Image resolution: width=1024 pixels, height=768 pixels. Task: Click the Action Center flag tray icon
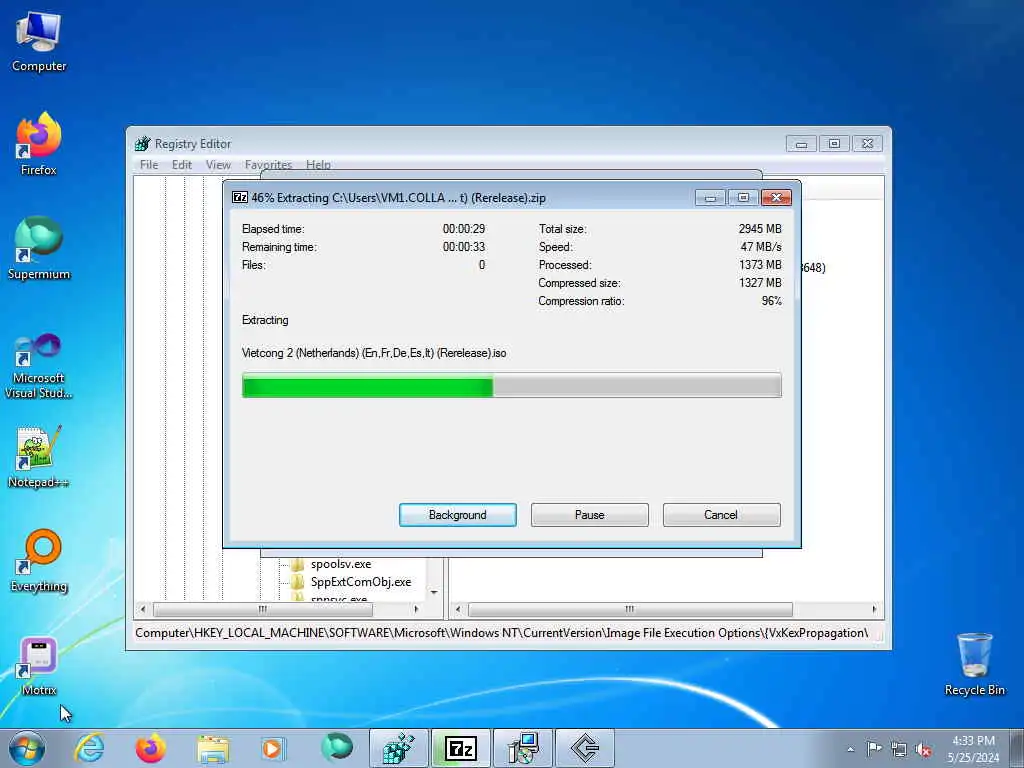click(x=874, y=749)
